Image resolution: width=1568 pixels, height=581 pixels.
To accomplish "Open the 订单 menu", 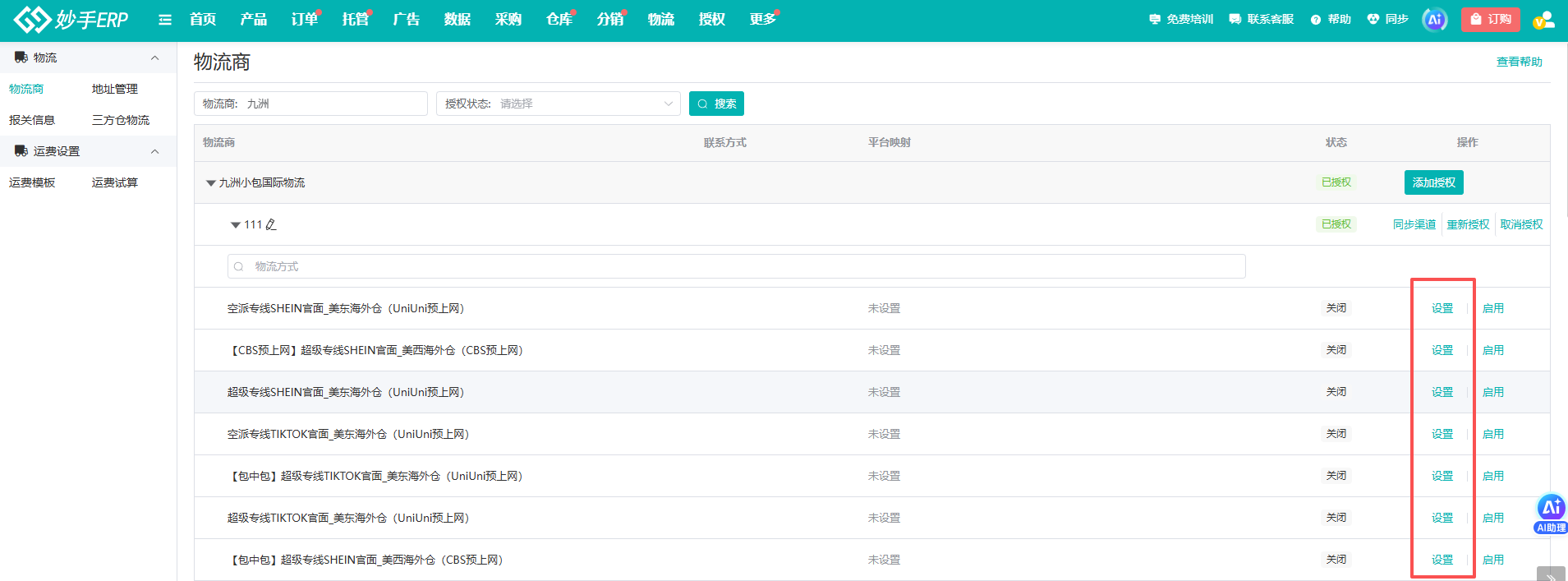I will point(305,19).
